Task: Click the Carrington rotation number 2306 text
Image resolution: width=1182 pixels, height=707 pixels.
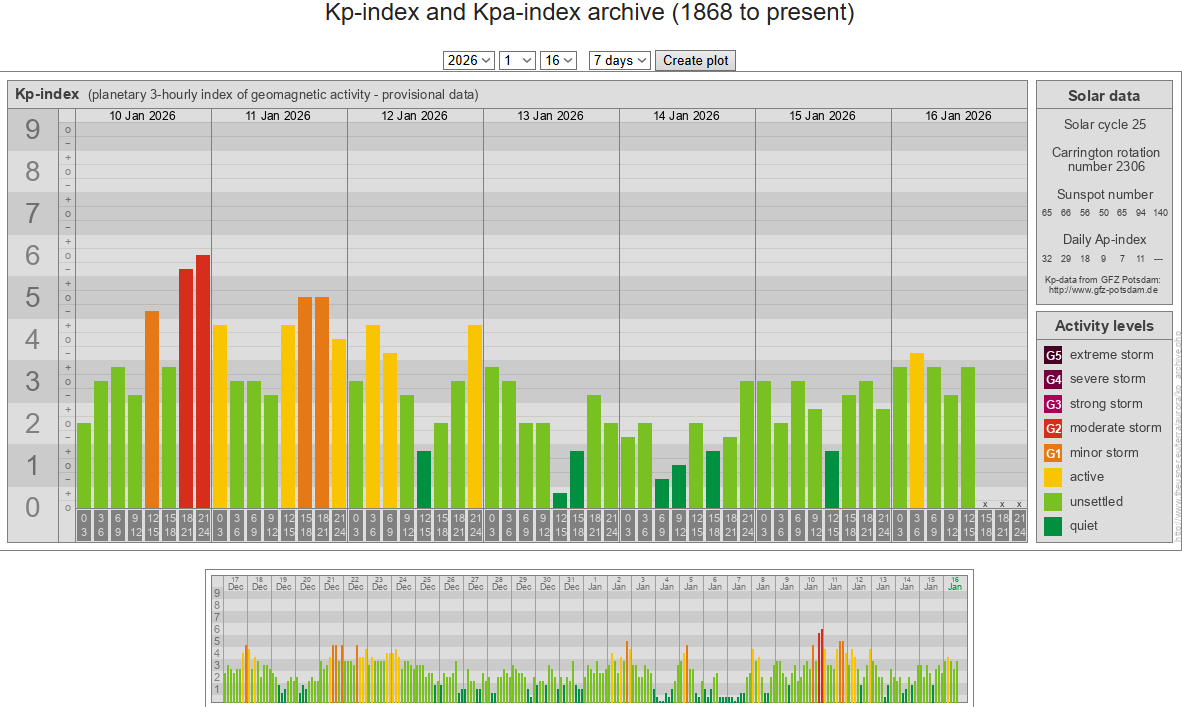Action: tap(1106, 159)
